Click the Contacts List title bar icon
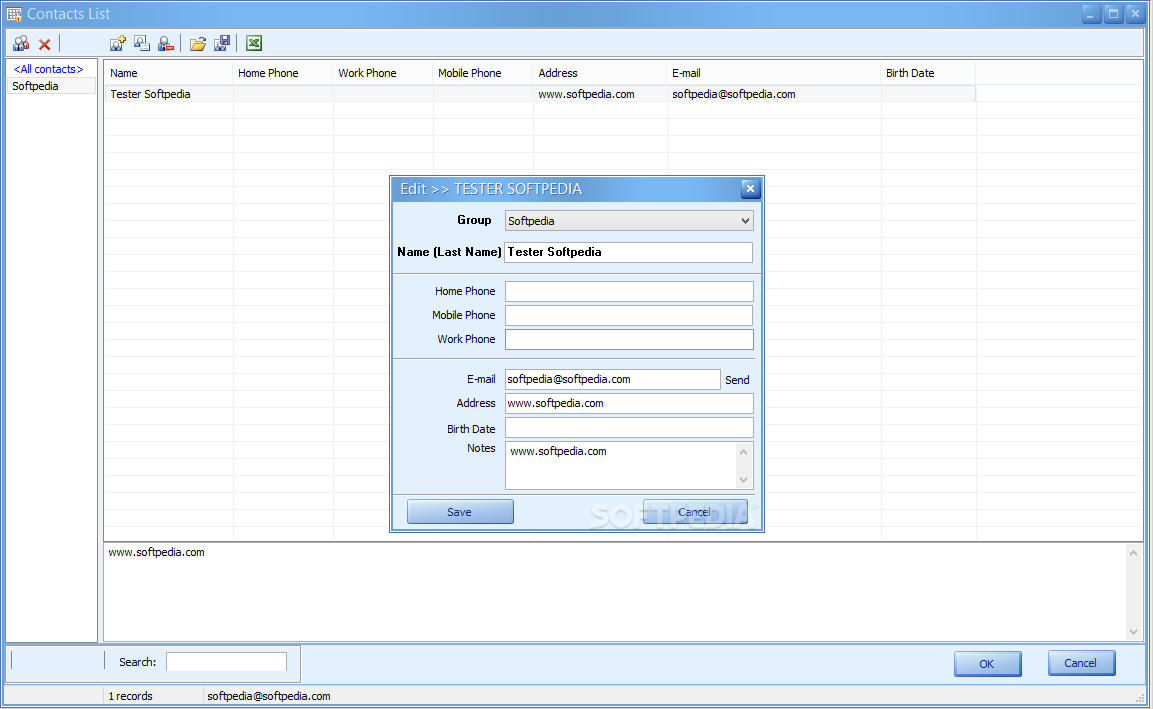 pyautogui.click(x=14, y=13)
